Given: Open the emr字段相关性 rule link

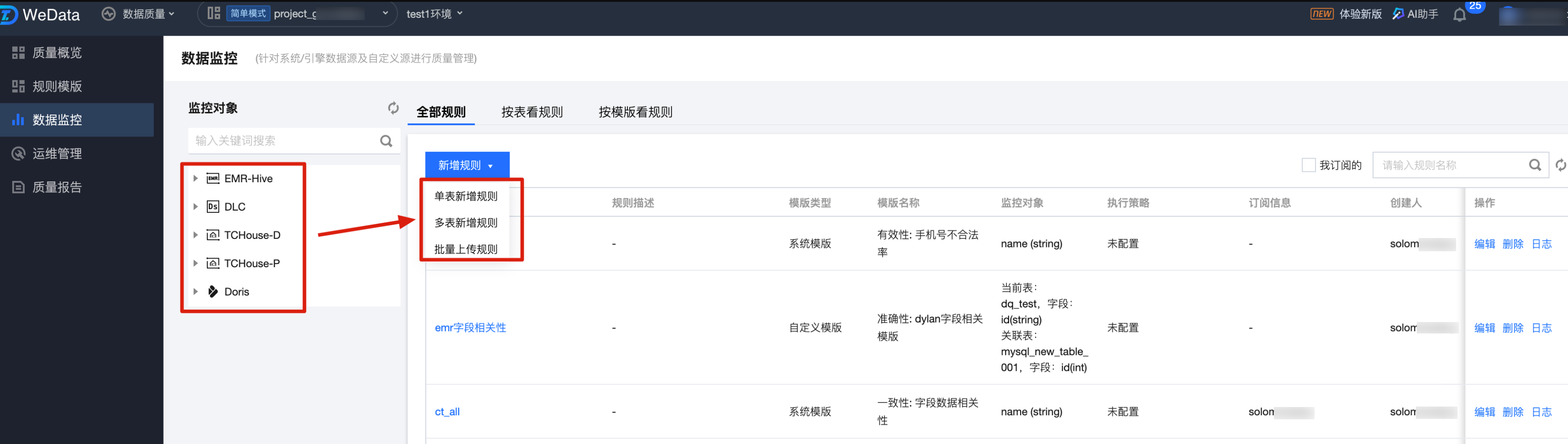Looking at the screenshot, I should 470,328.
